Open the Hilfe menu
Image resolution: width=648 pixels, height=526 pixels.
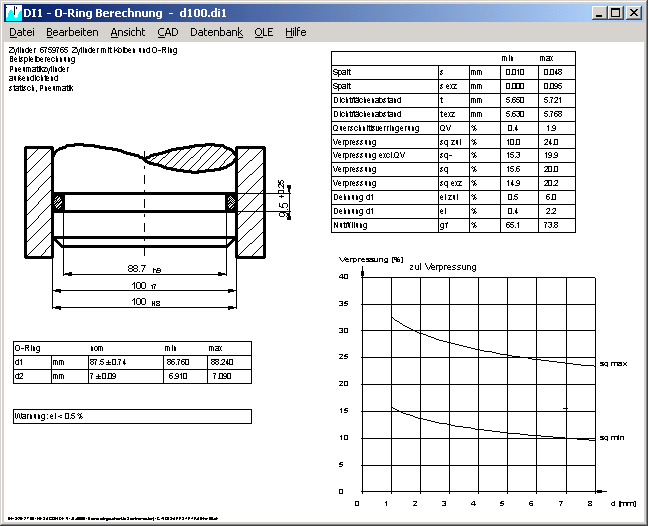tap(296, 32)
